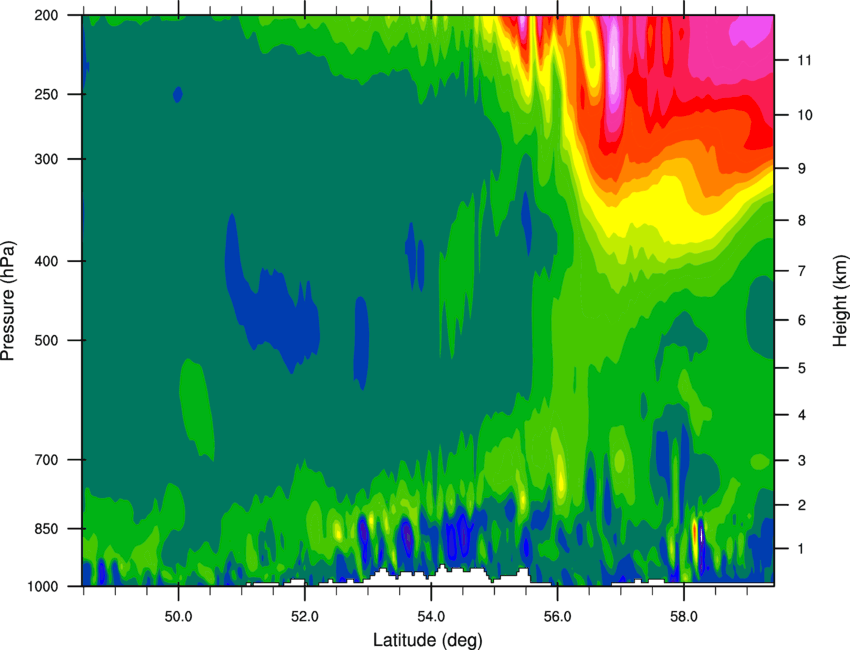The width and height of the screenshot is (850, 650).
Task: Select the 1000 pressure tick label
Action: (x=43, y=586)
